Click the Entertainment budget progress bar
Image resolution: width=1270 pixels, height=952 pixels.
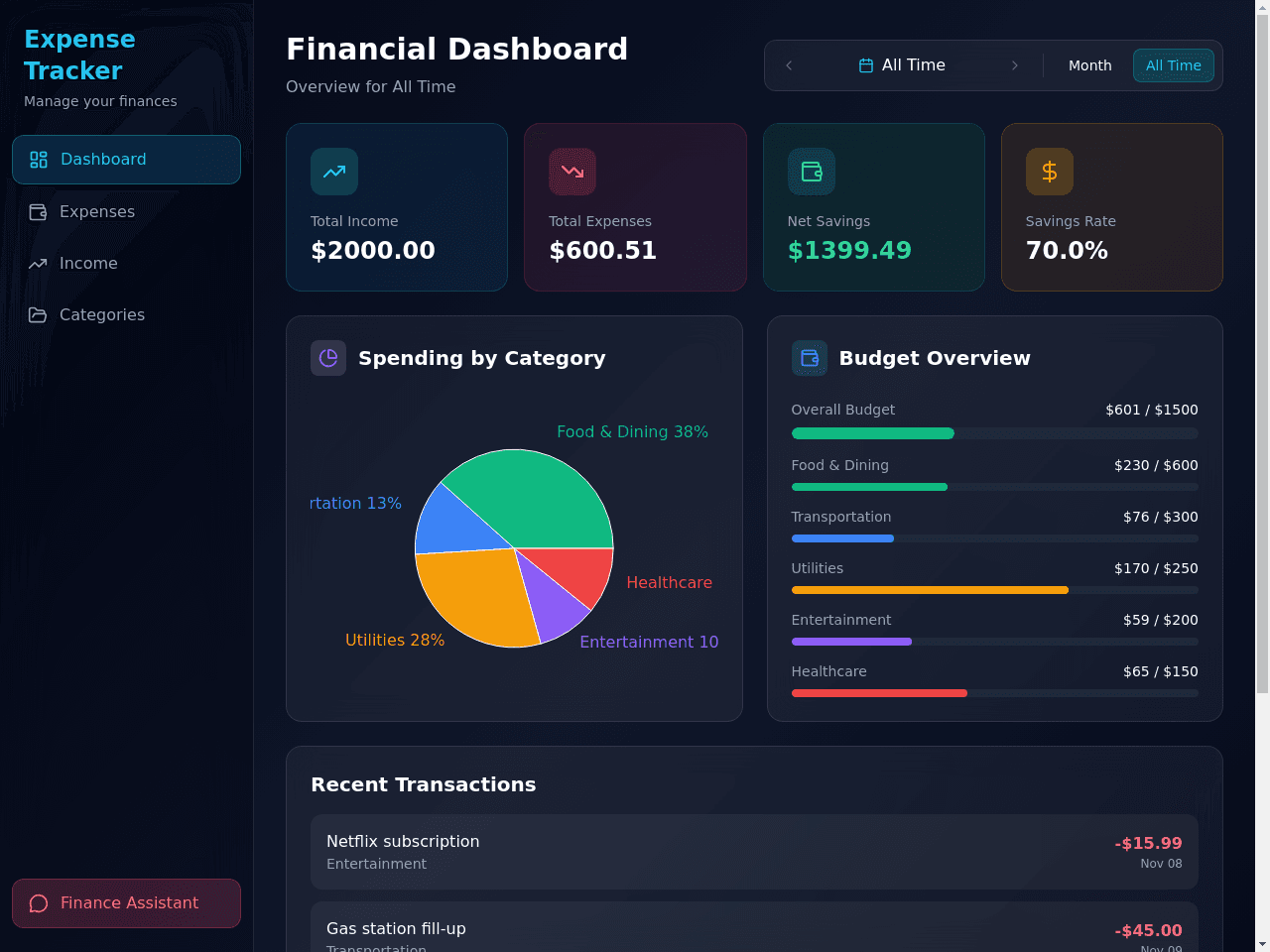tap(994, 642)
